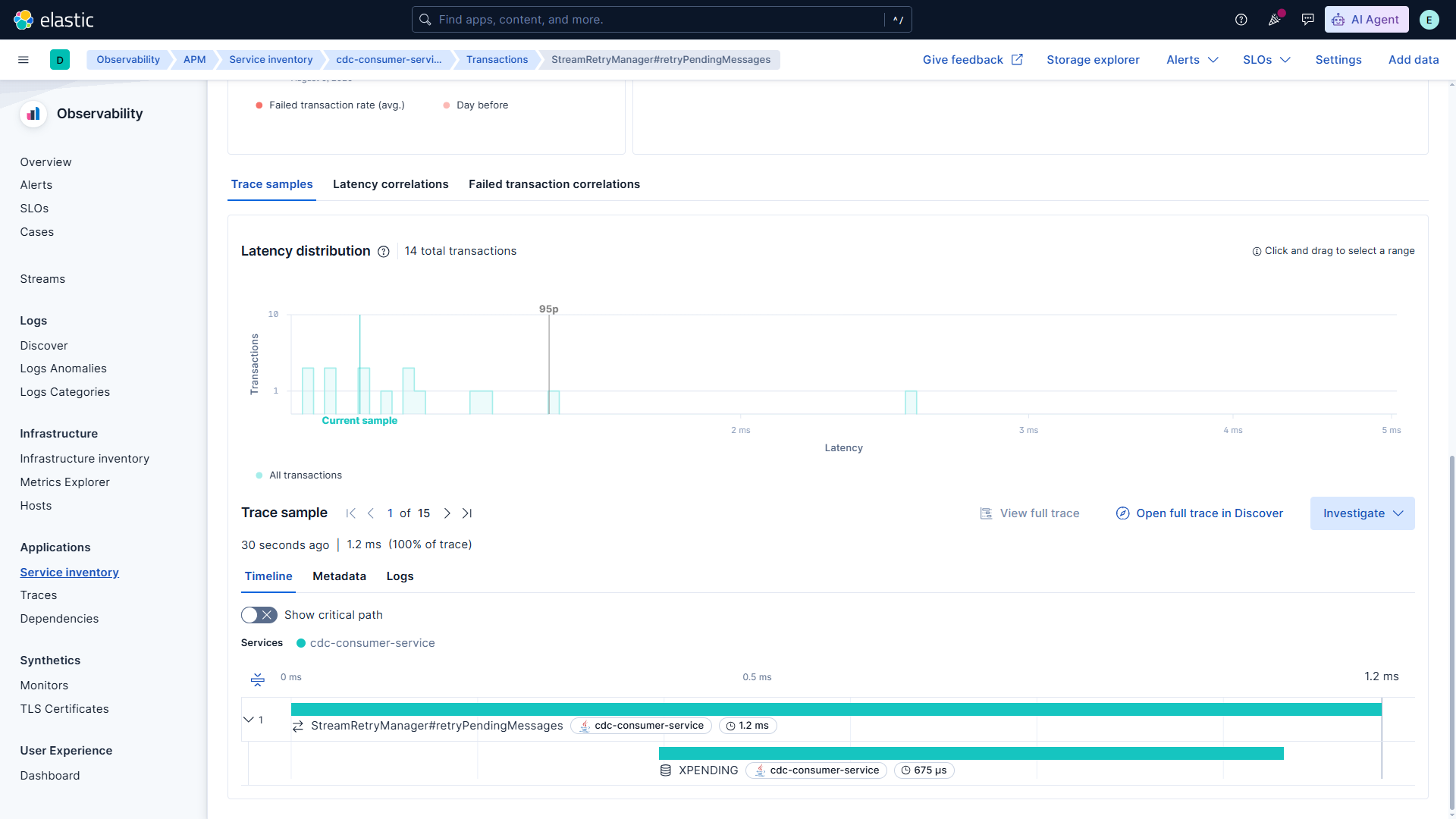The image size is (1456, 819).
Task: Click the Observability sidebar logo icon
Action: coord(33,114)
